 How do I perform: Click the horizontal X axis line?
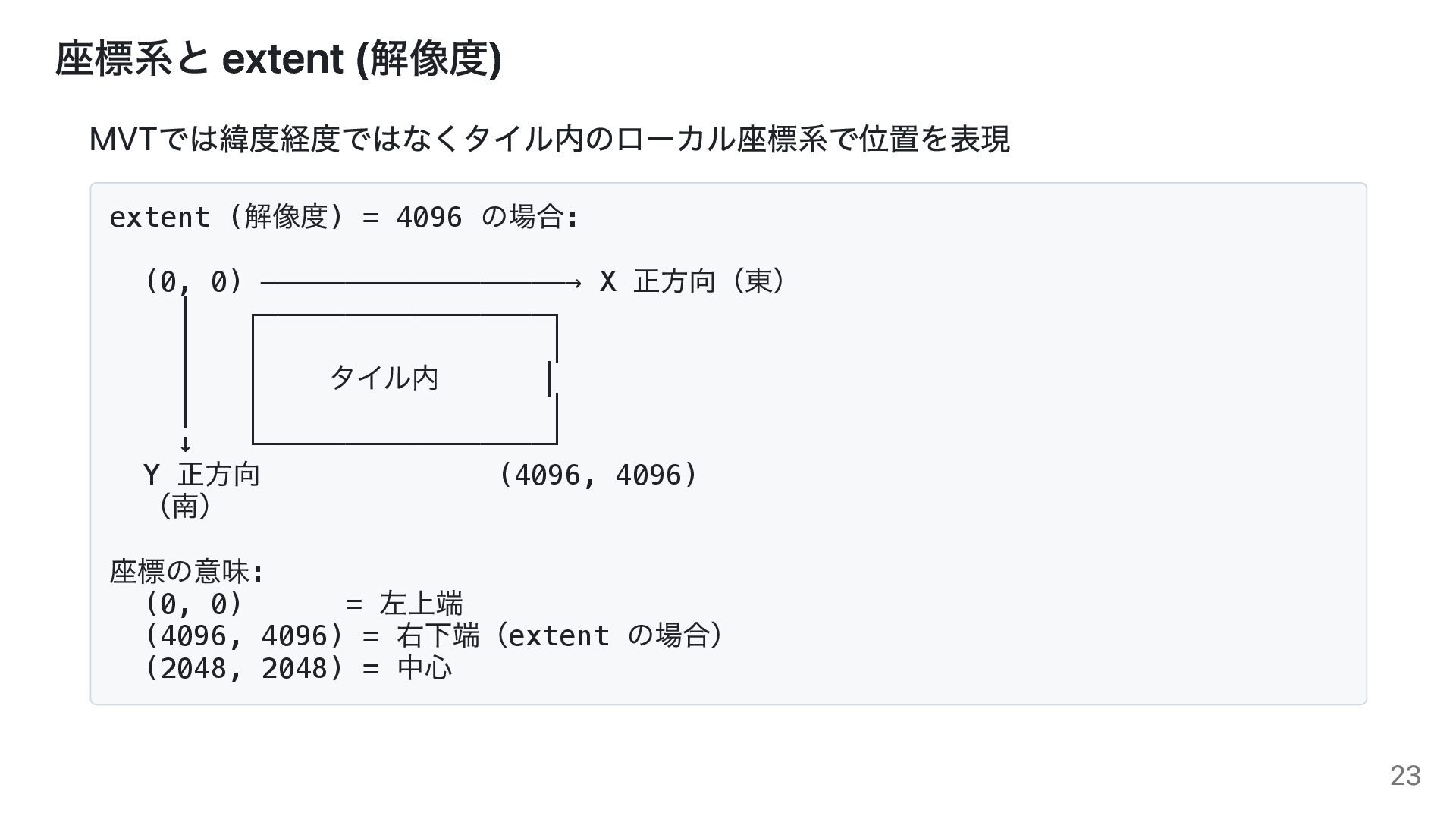click(x=417, y=284)
